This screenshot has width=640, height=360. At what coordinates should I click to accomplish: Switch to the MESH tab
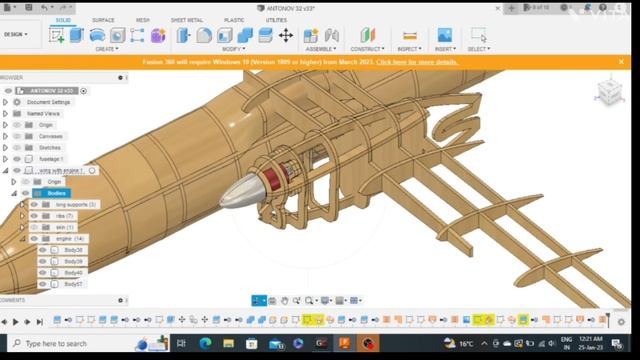[143, 20]
